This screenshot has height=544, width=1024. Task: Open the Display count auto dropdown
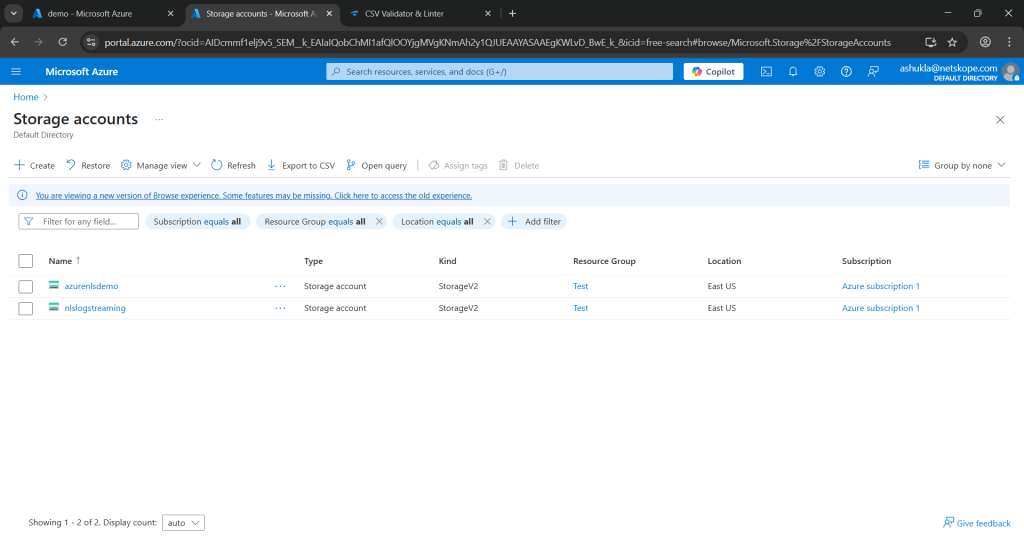tap(184, 523)
